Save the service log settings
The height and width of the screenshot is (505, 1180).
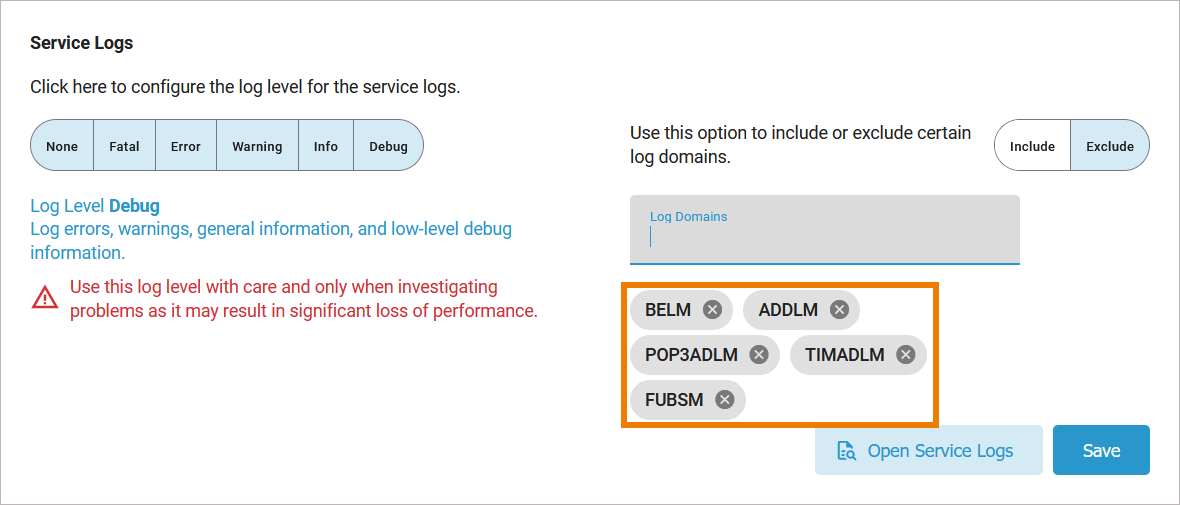click(x=1101, y=451)
